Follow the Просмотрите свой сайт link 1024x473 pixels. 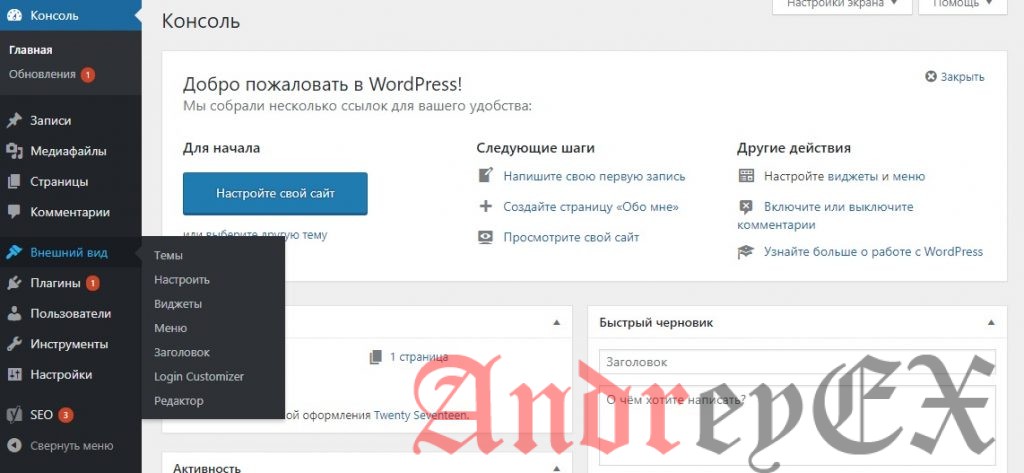(x=571, y=238)
